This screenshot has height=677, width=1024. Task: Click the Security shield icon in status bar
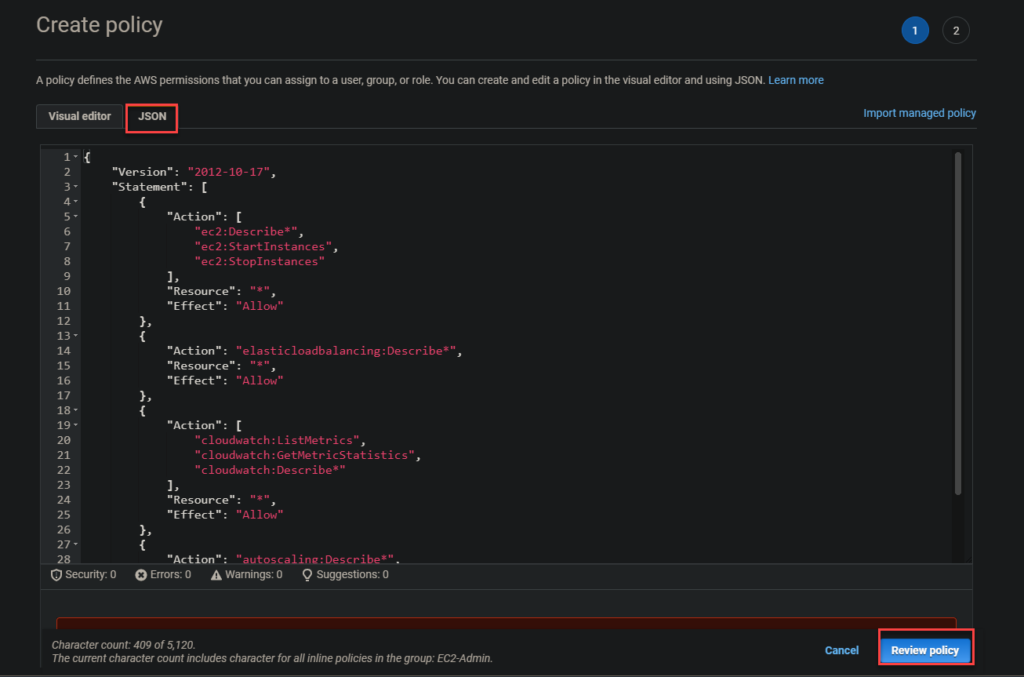56,575
